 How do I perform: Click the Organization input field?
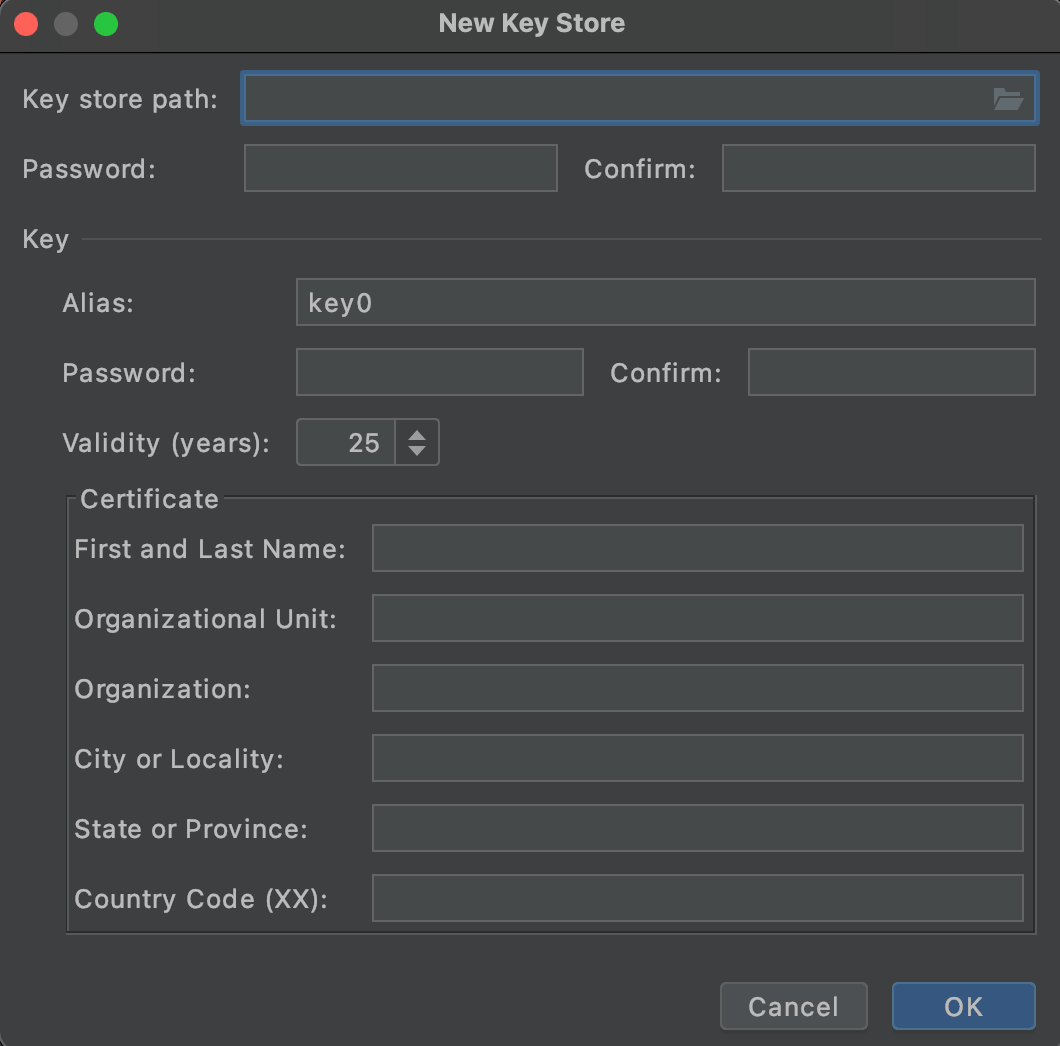click(x=697, y=689)
